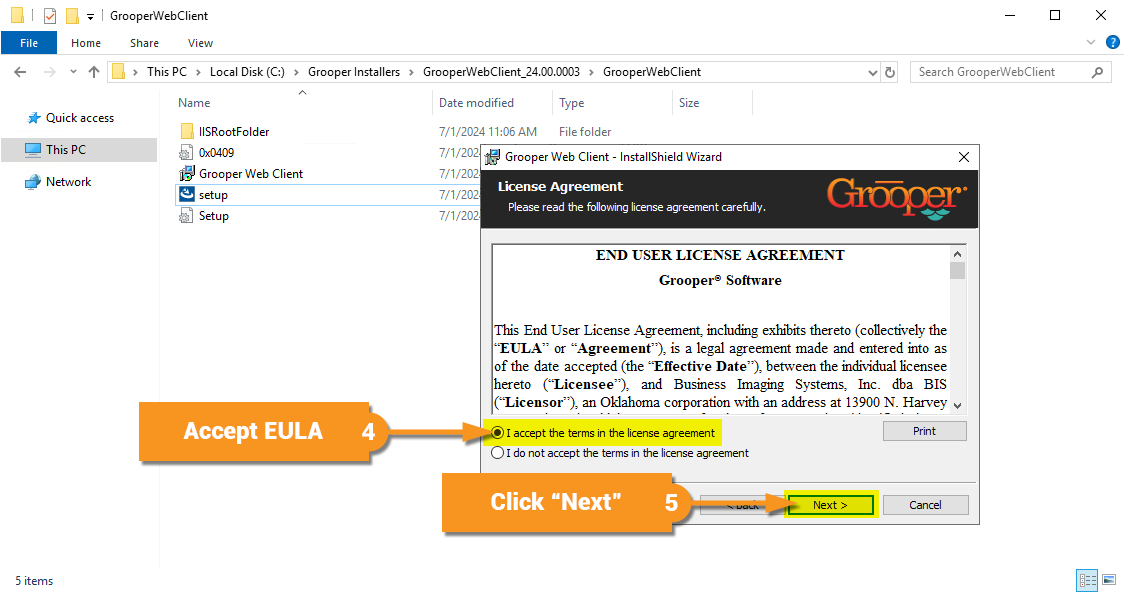This screenshot has height=593, width=1125.
Task: Select the Grooper Web Client file name
Action: [251, 174]
